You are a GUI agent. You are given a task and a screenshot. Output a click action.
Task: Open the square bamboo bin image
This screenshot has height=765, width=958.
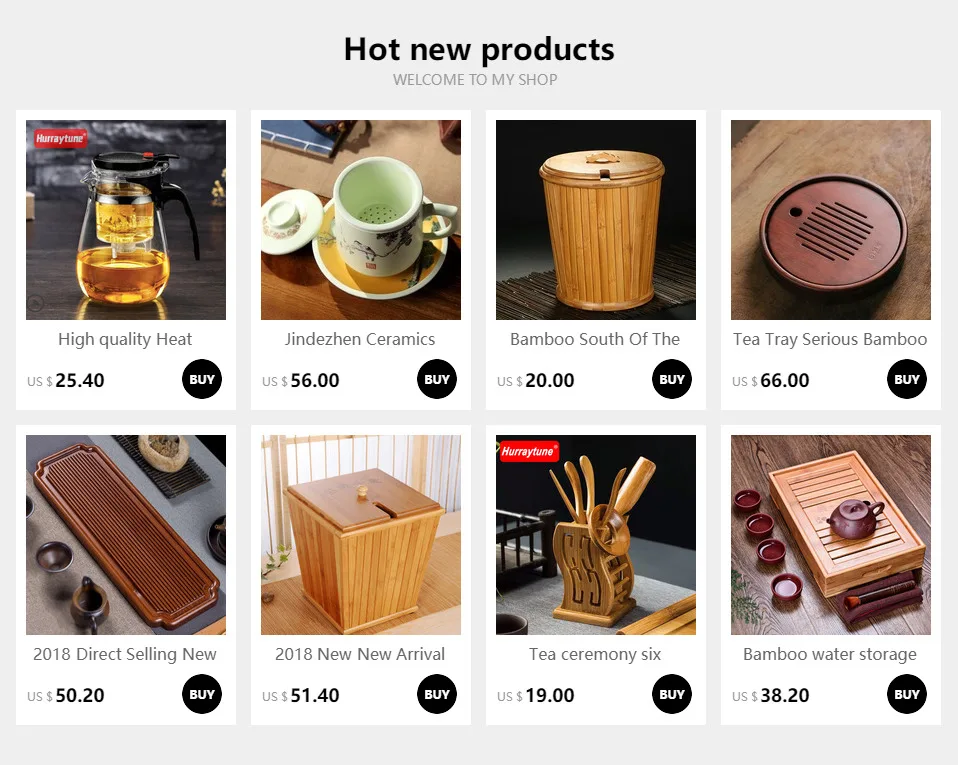[x=361, y=535]
